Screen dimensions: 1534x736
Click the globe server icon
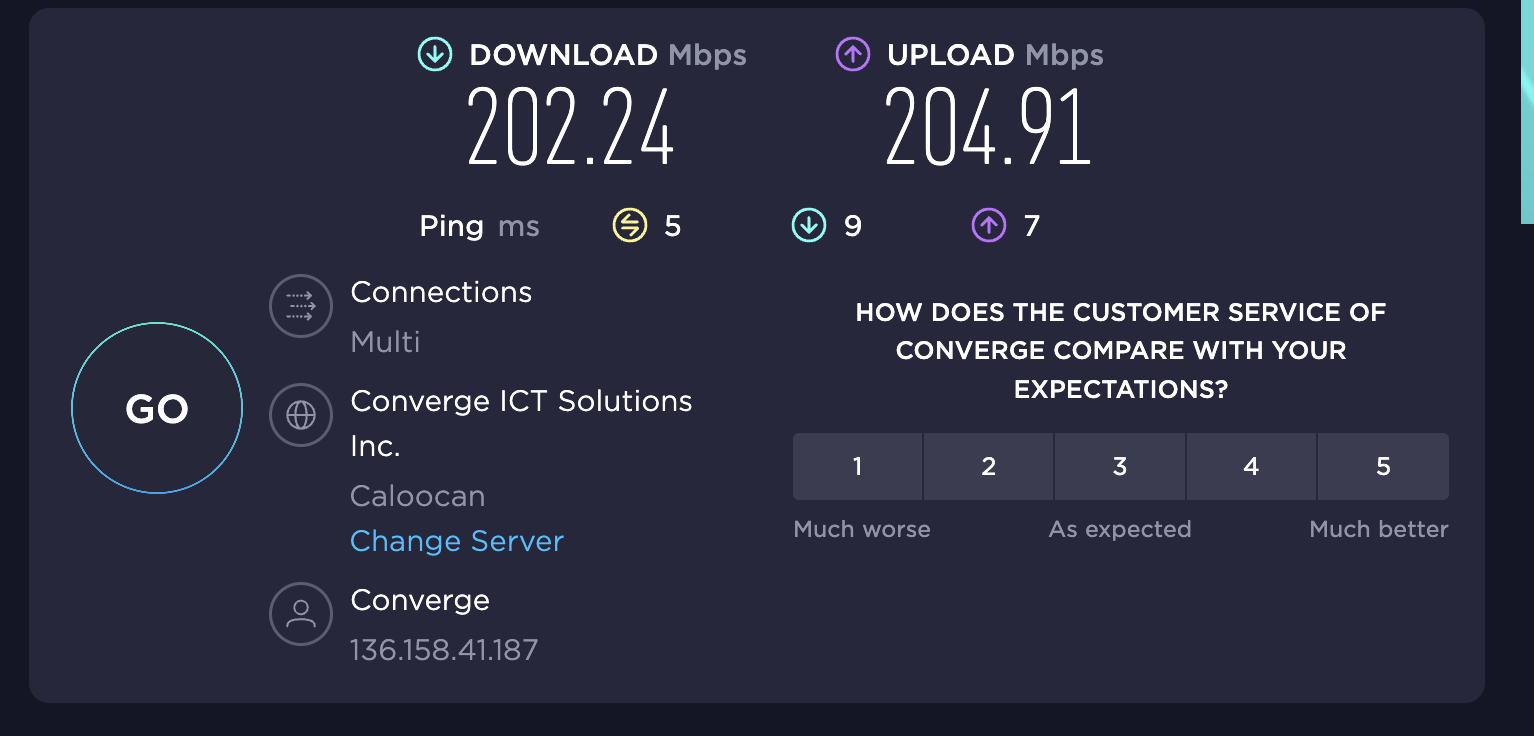301,414
